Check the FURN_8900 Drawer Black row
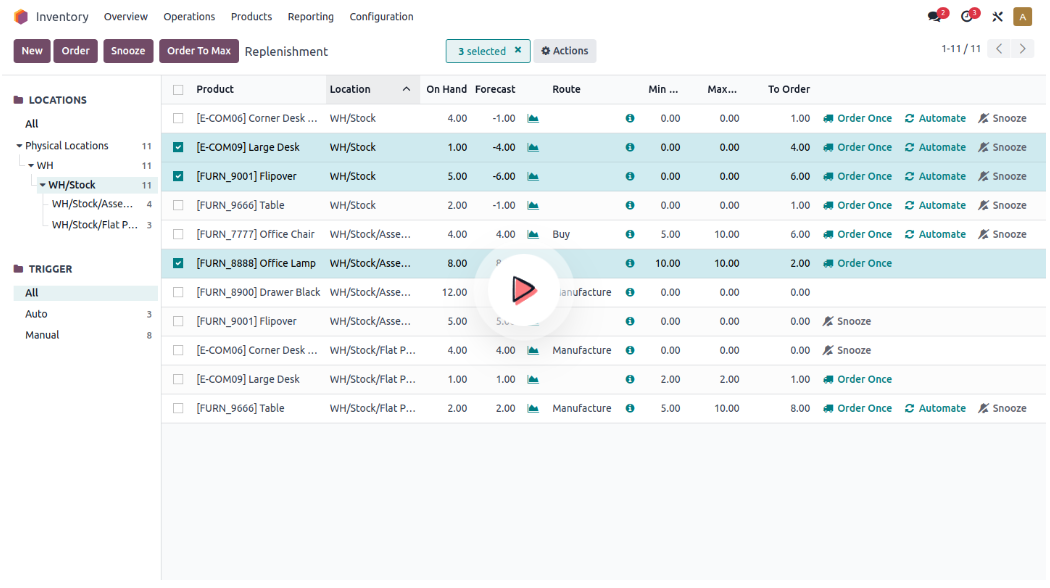 (x=178, y=293)
